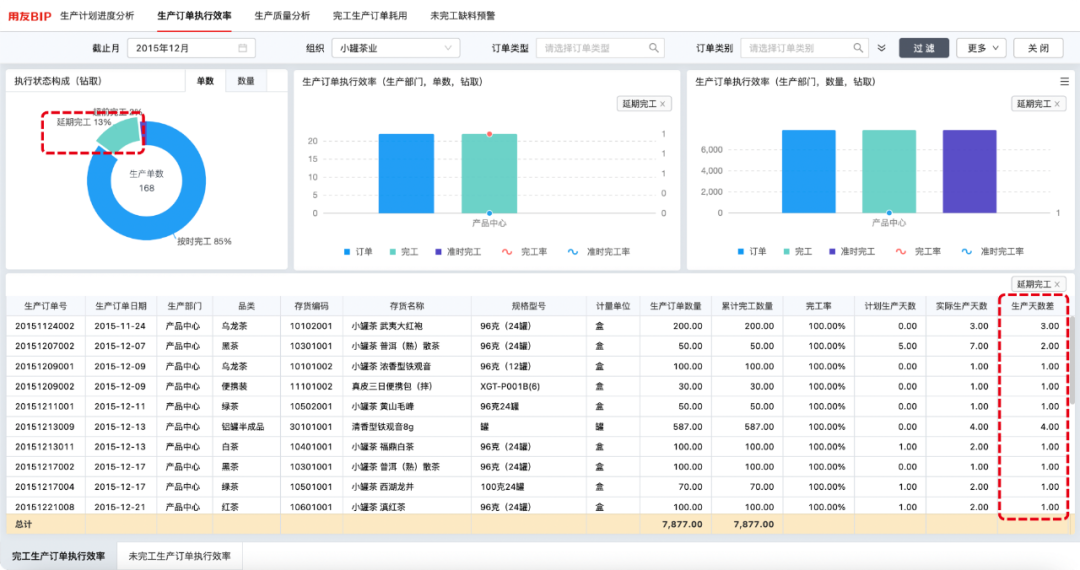Open 更多 dropdown button
Viewport: 1080px width, 570px height.
tap(982, 48)
